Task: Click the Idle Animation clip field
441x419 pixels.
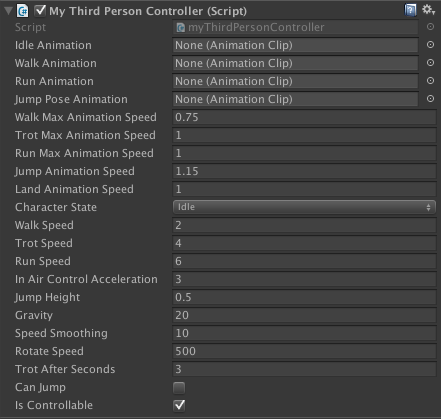Action: click(x=295, y=45)
